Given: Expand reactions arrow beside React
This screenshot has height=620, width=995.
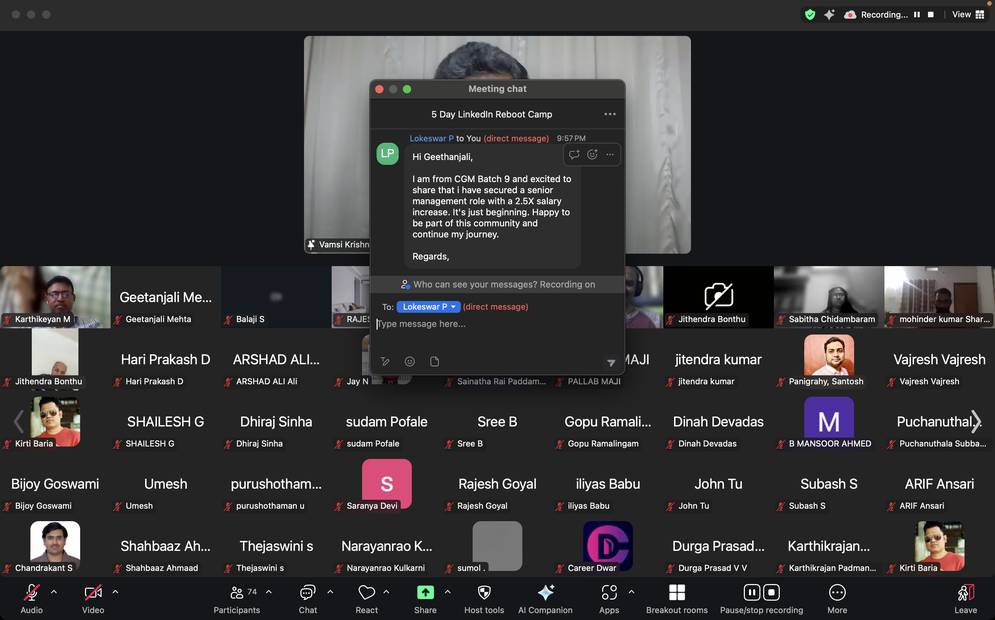Looking at the screenshot, I should [386, 591].
